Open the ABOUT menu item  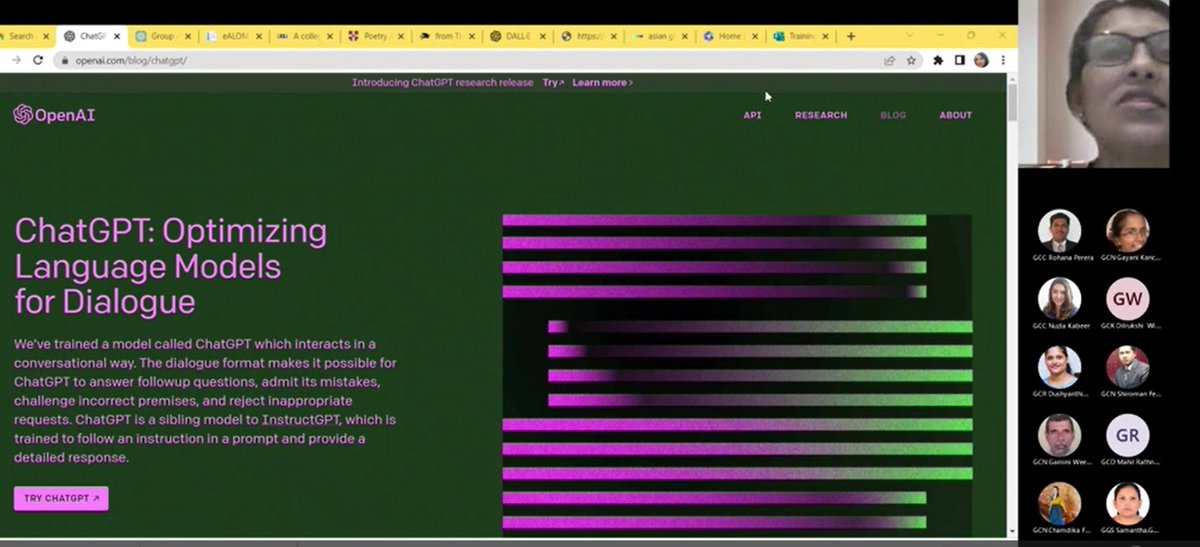click(955, 115)
